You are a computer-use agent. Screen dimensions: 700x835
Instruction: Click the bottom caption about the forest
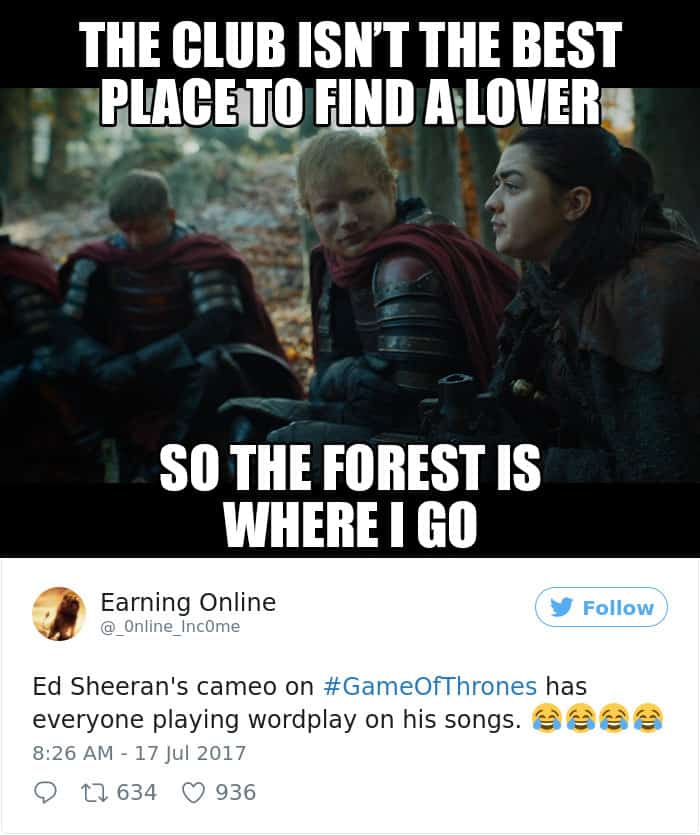point(350,495)
